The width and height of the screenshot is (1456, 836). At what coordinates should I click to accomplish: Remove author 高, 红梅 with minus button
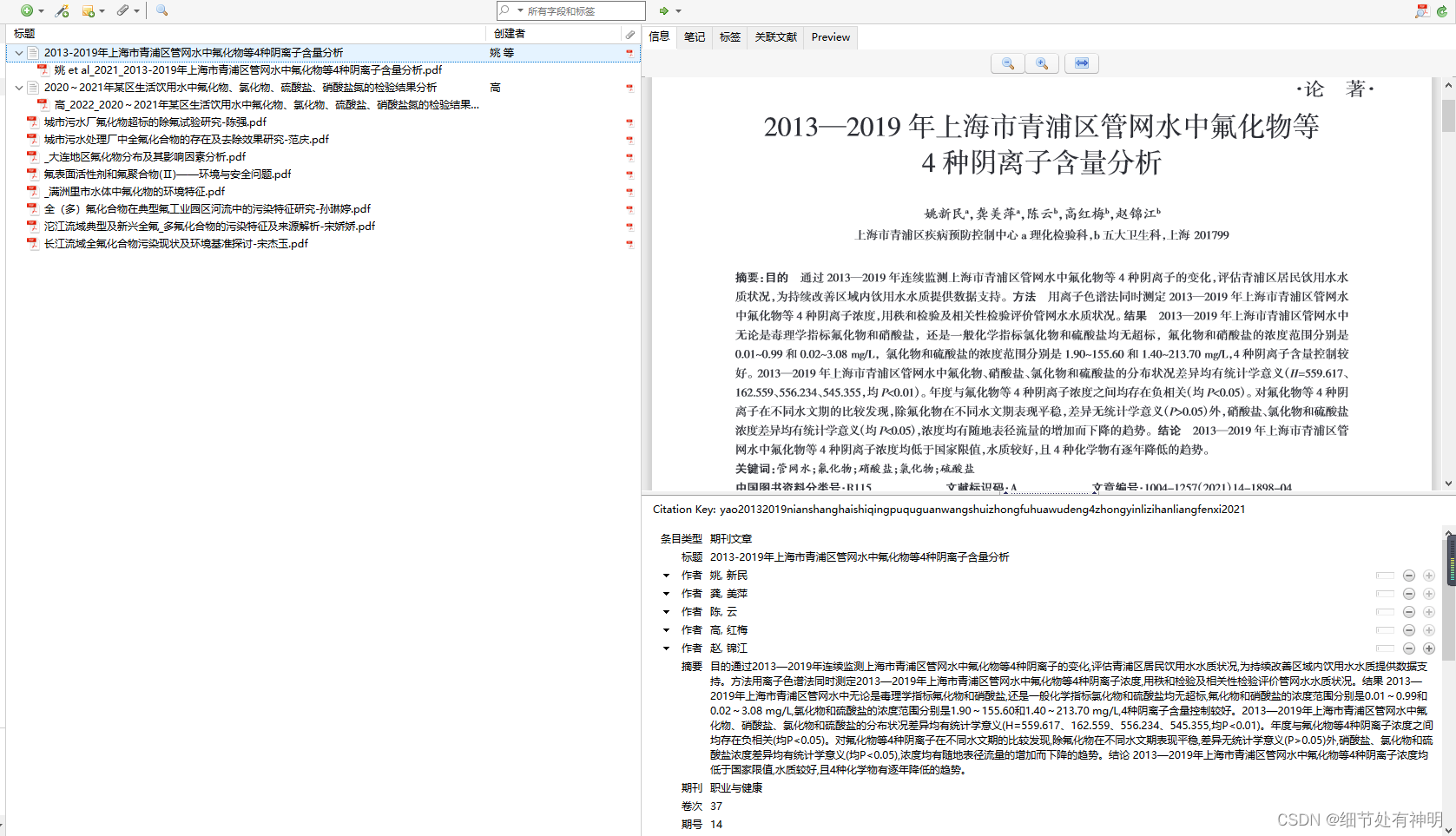click(x=1409, y=630)
